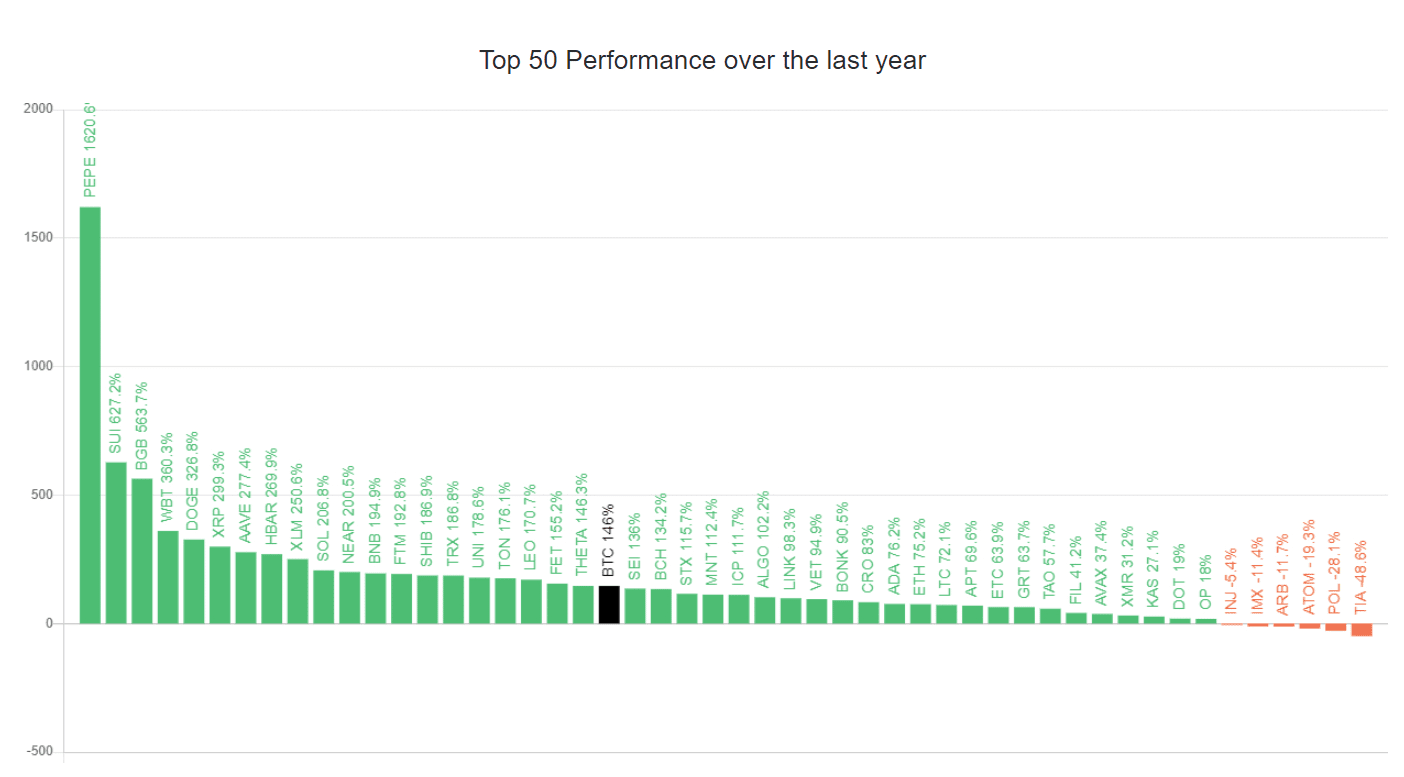This screenshot has height=777, width=1404.
Task: Click the red POL bar
Action: tap(1336, 626)
